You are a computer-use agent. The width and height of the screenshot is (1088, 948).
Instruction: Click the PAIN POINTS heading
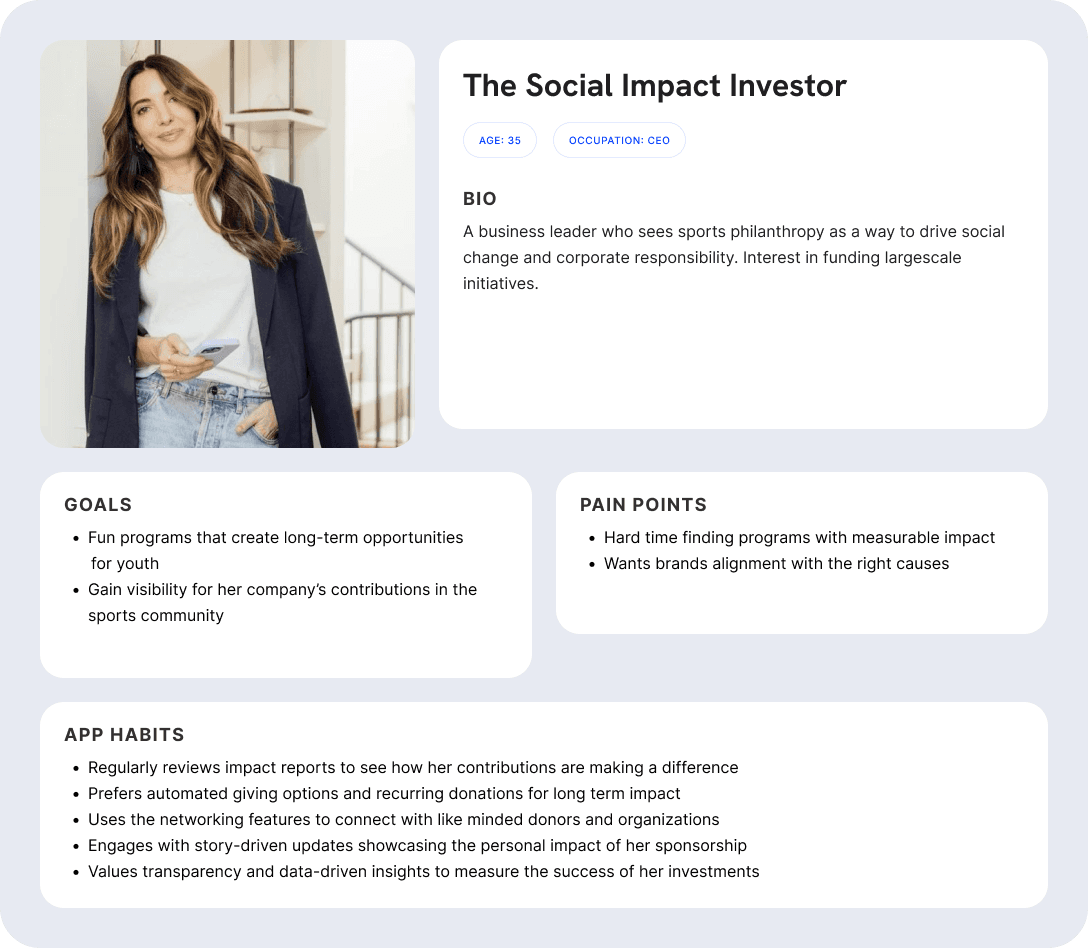coord(643,505)
